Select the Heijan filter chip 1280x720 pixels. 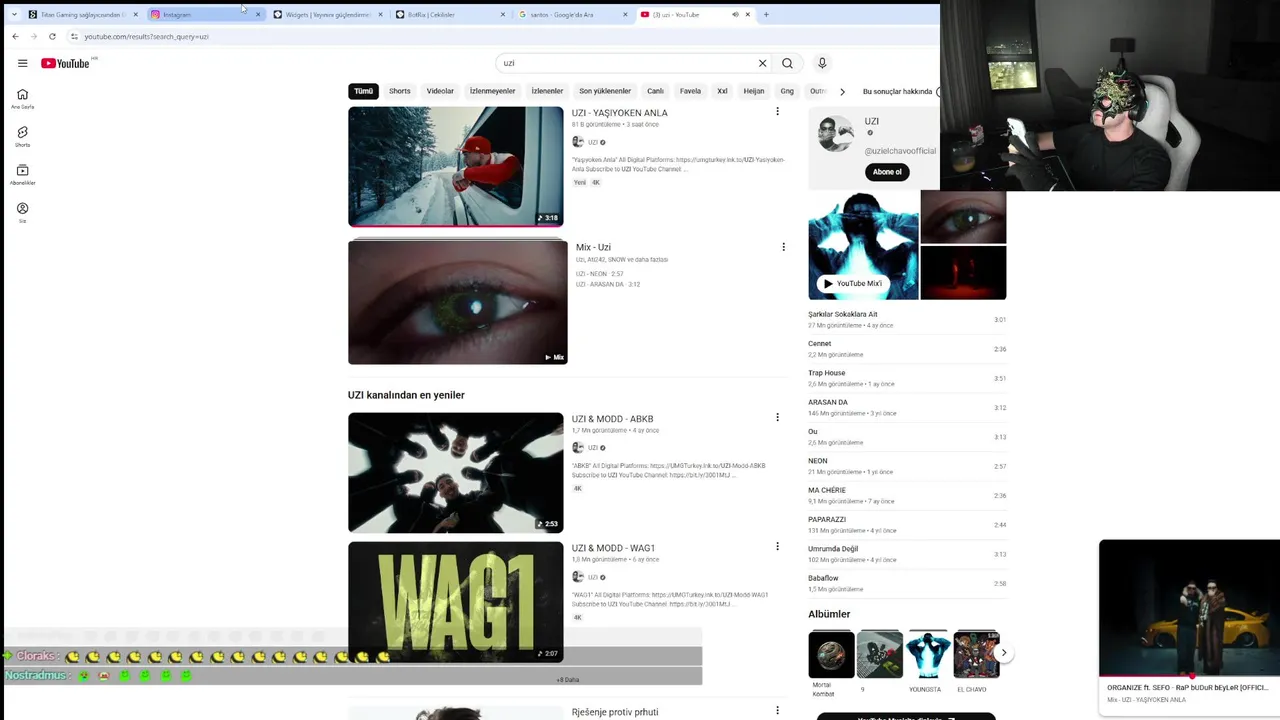pyautogui.click(x=754, y=91)
